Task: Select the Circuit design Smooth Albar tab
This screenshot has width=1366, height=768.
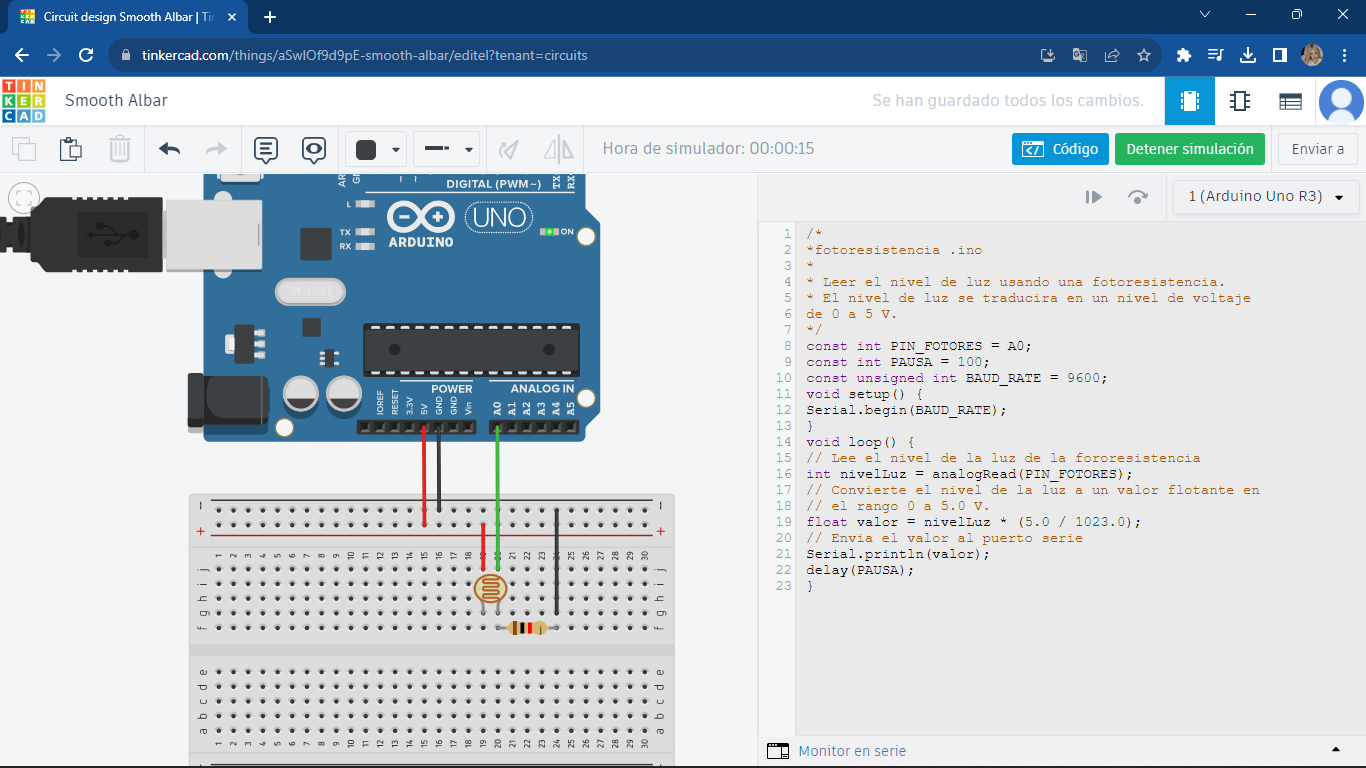Action: pyautogui.click(x=130, y=17)
